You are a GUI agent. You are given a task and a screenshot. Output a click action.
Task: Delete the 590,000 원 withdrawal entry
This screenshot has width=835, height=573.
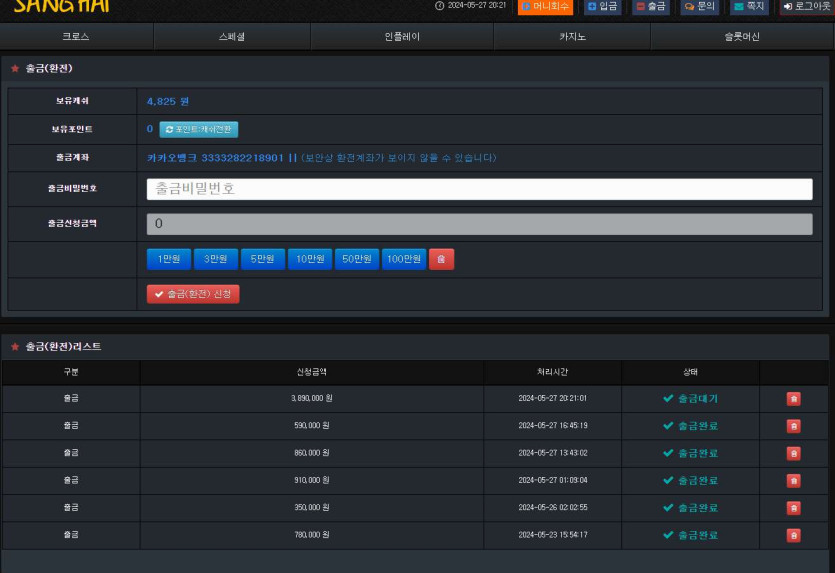[x=793, y=426]
